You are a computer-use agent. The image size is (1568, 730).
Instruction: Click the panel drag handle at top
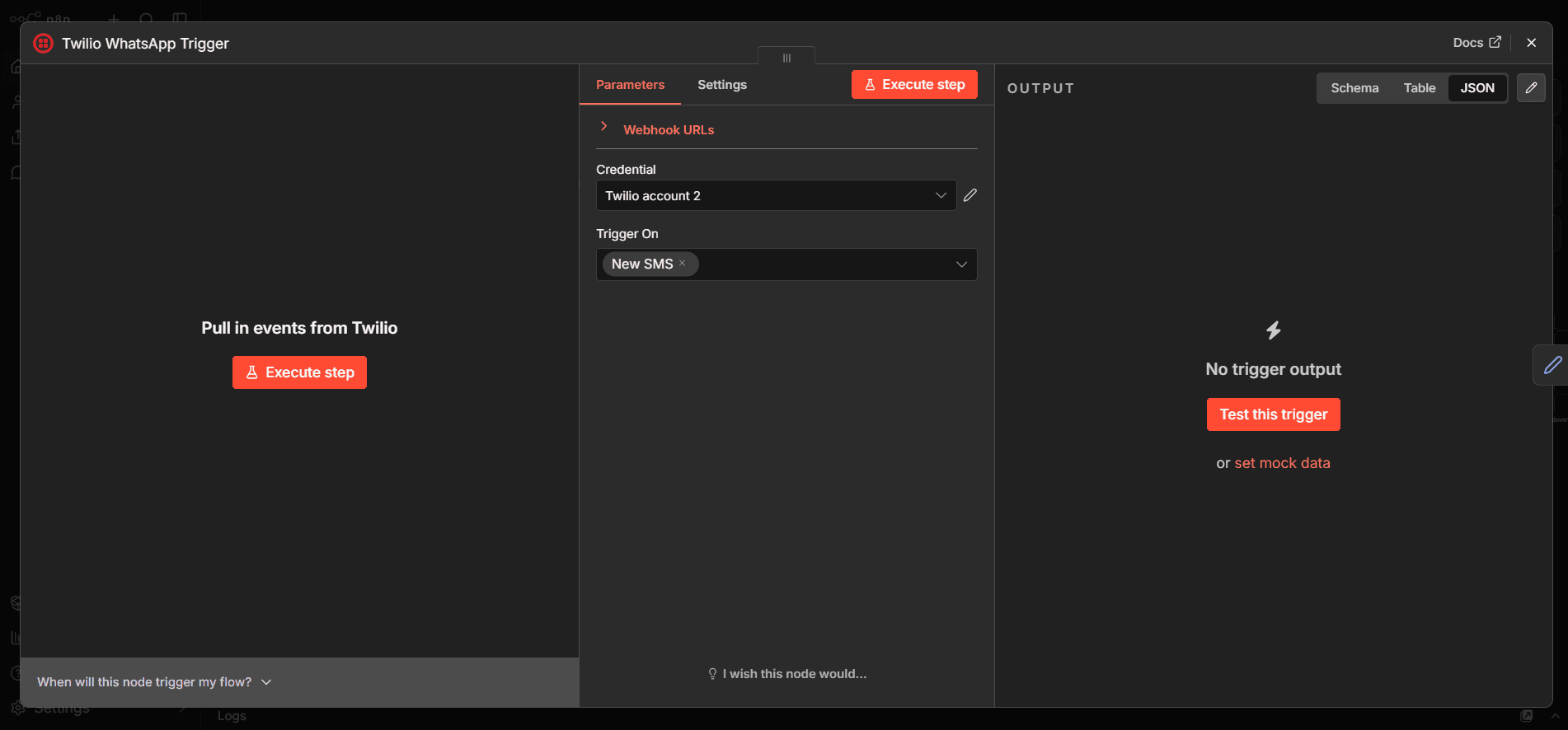786,57
